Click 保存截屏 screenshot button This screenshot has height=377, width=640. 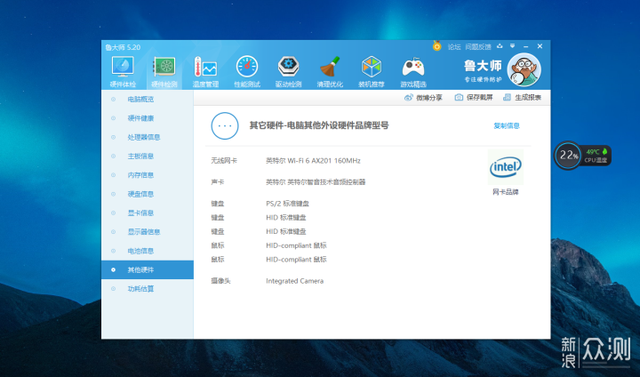click(474, 98)
